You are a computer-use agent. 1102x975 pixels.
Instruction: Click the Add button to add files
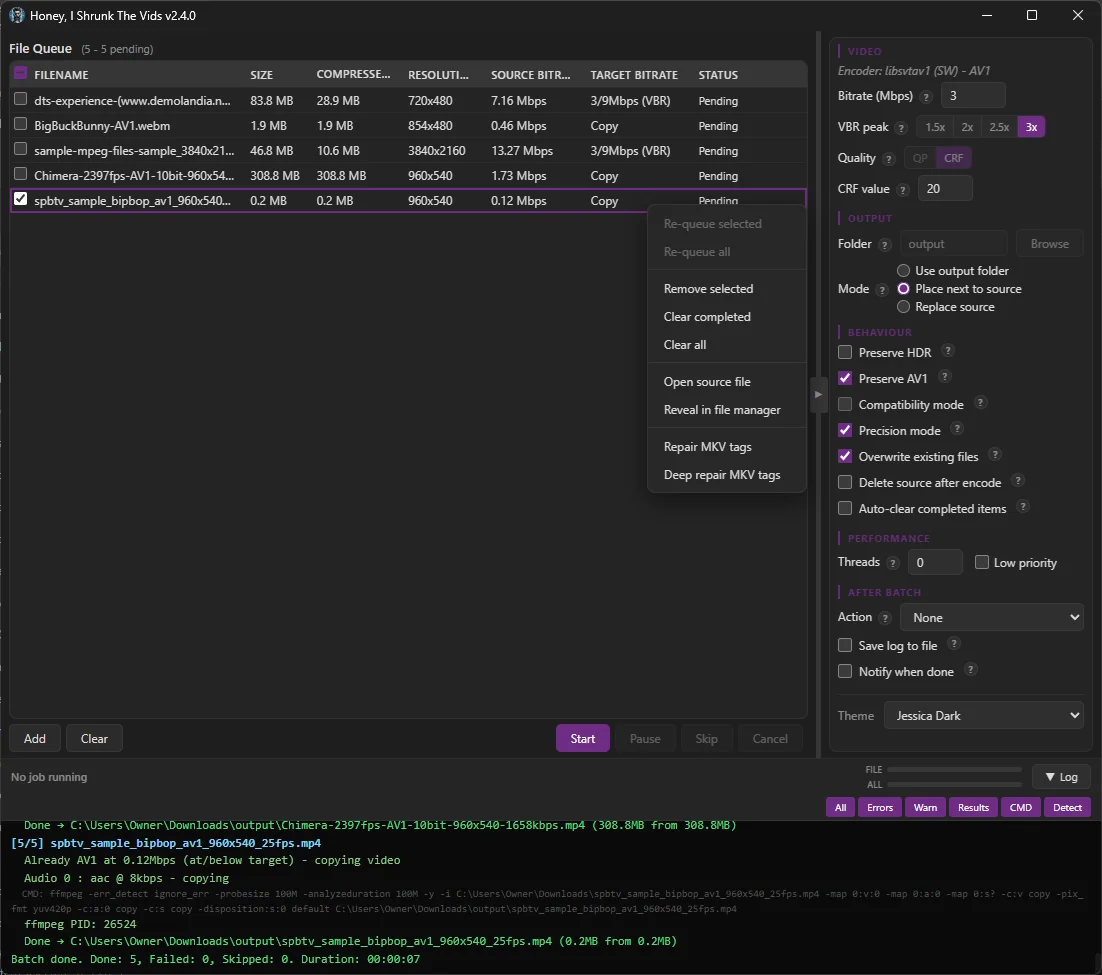pos(34,739)
